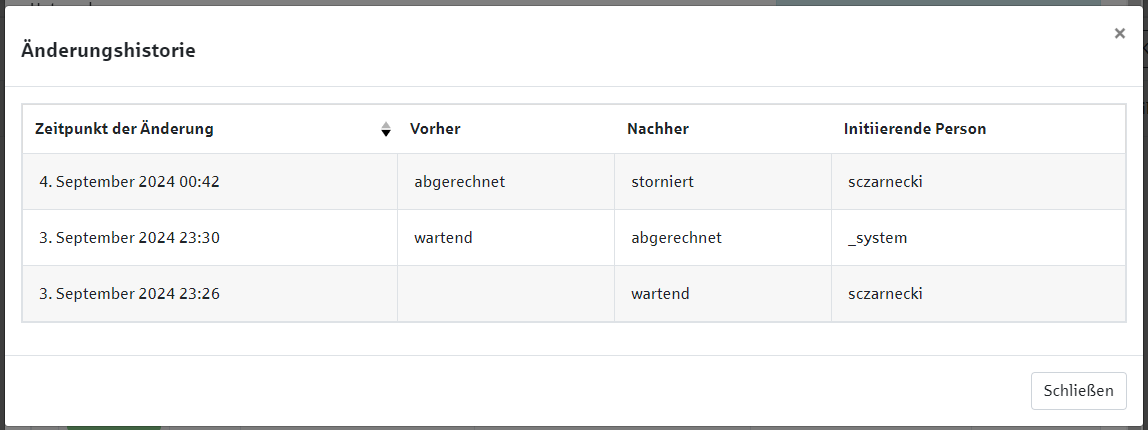The height and width of the screenshot is (430, 1148).
Task: Select the 3. September 2024 23:26 timestamp
Action: 130,294
